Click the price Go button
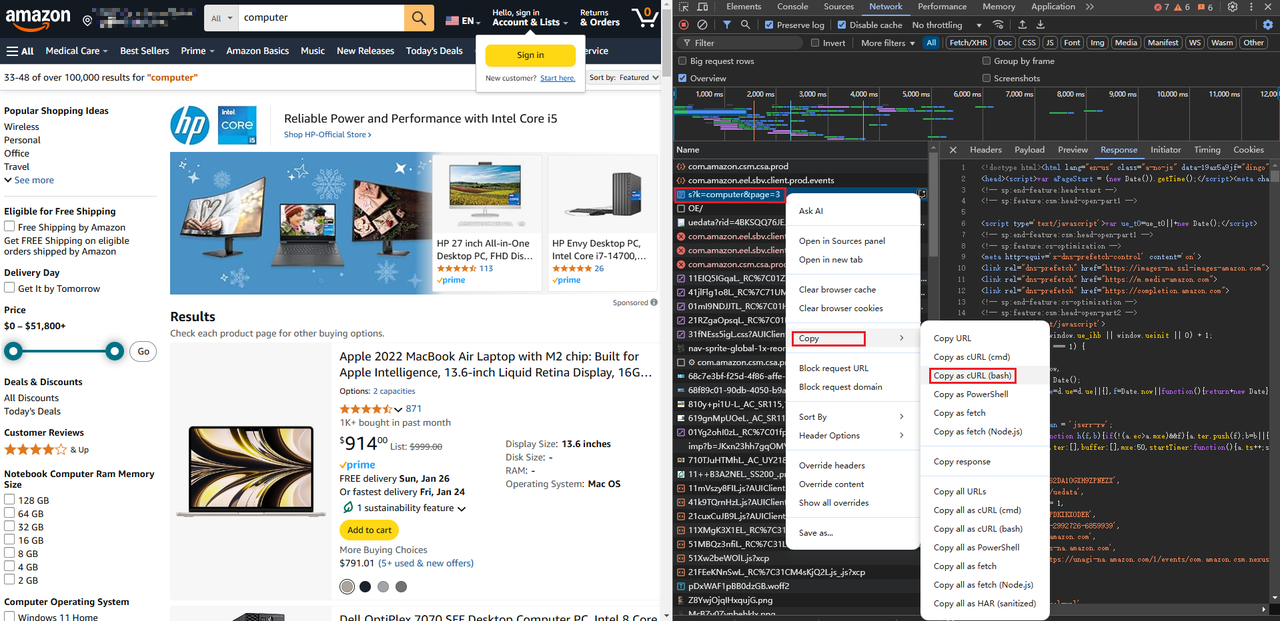The image size is (1280, 621). [144, 351]
